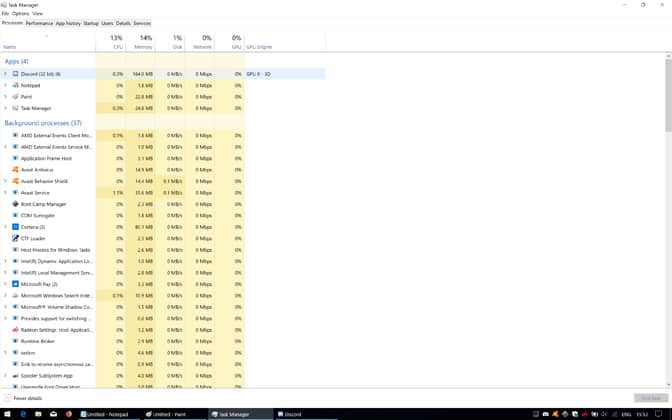This screenshot has width=672, height=420.
Task: Click the Notepad icon in Apps list
Action: point(15,85)
